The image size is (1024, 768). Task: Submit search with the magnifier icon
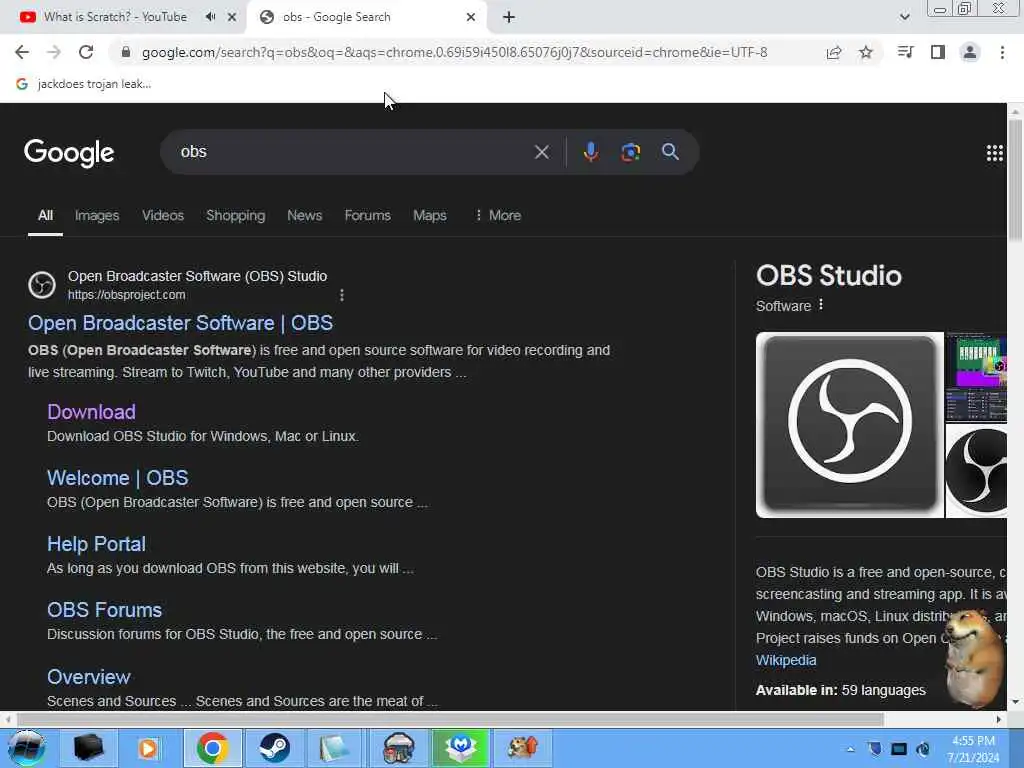(x=670, y=152)
